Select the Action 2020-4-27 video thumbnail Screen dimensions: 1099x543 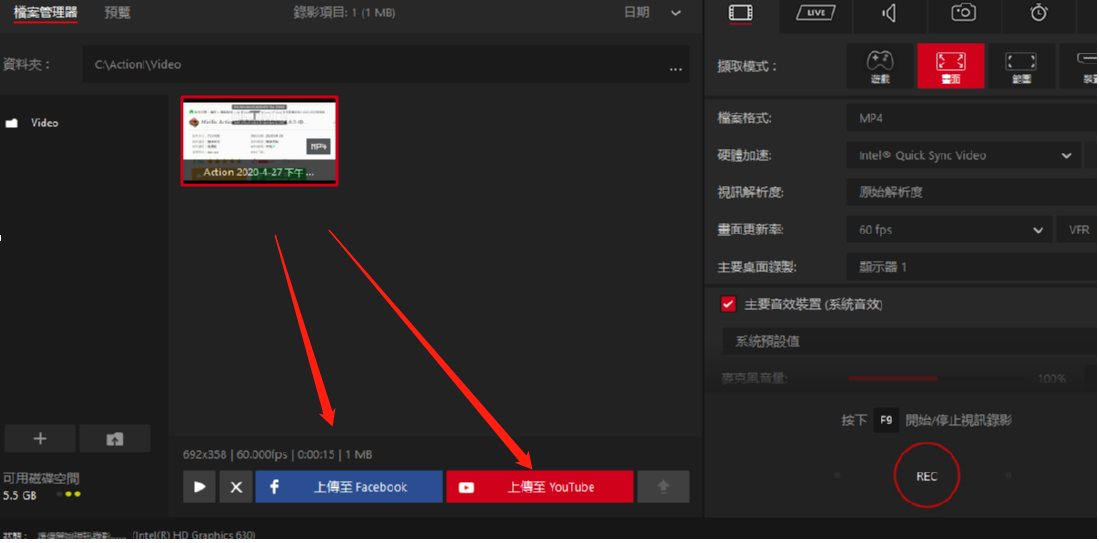coord(259,141)
